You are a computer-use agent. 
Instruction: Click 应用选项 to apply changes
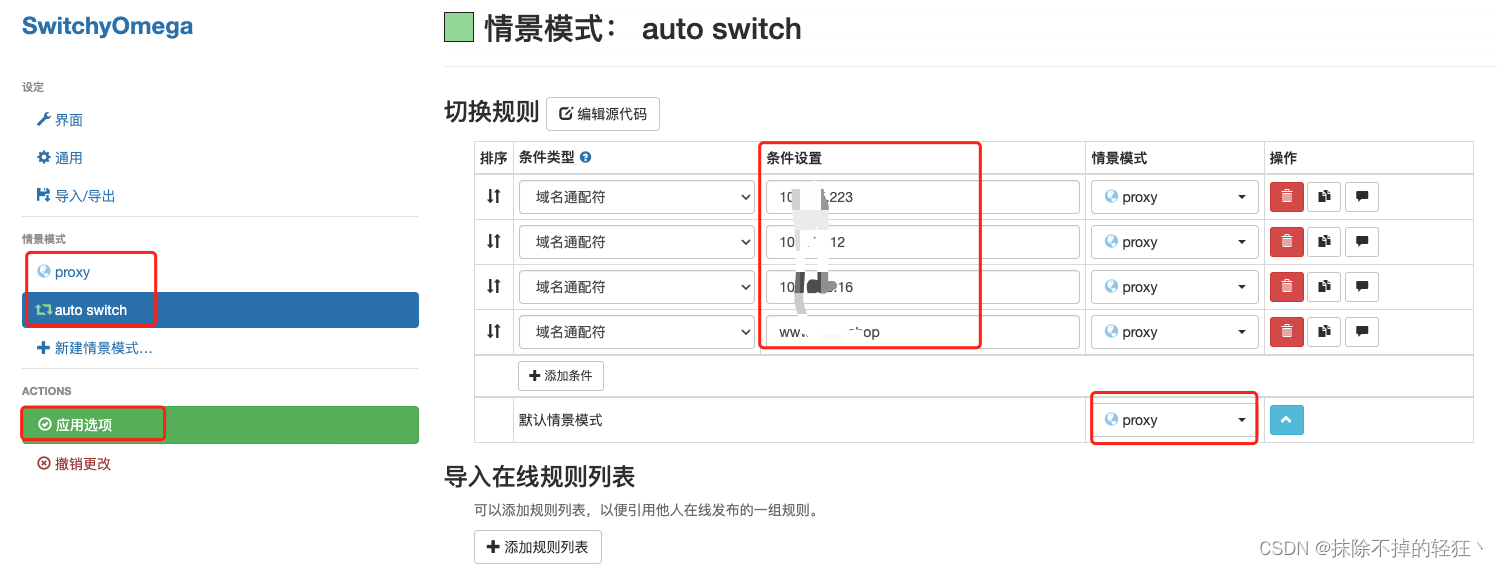tap(220, 425)
